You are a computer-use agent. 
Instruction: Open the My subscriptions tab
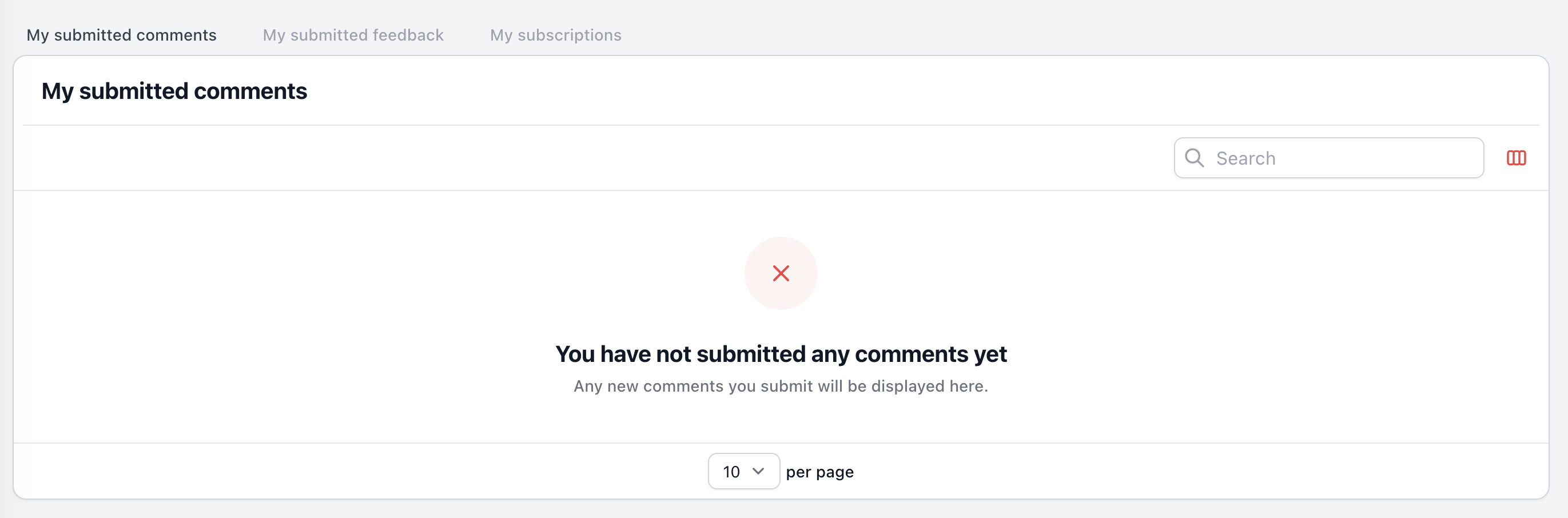pos(556,35)
